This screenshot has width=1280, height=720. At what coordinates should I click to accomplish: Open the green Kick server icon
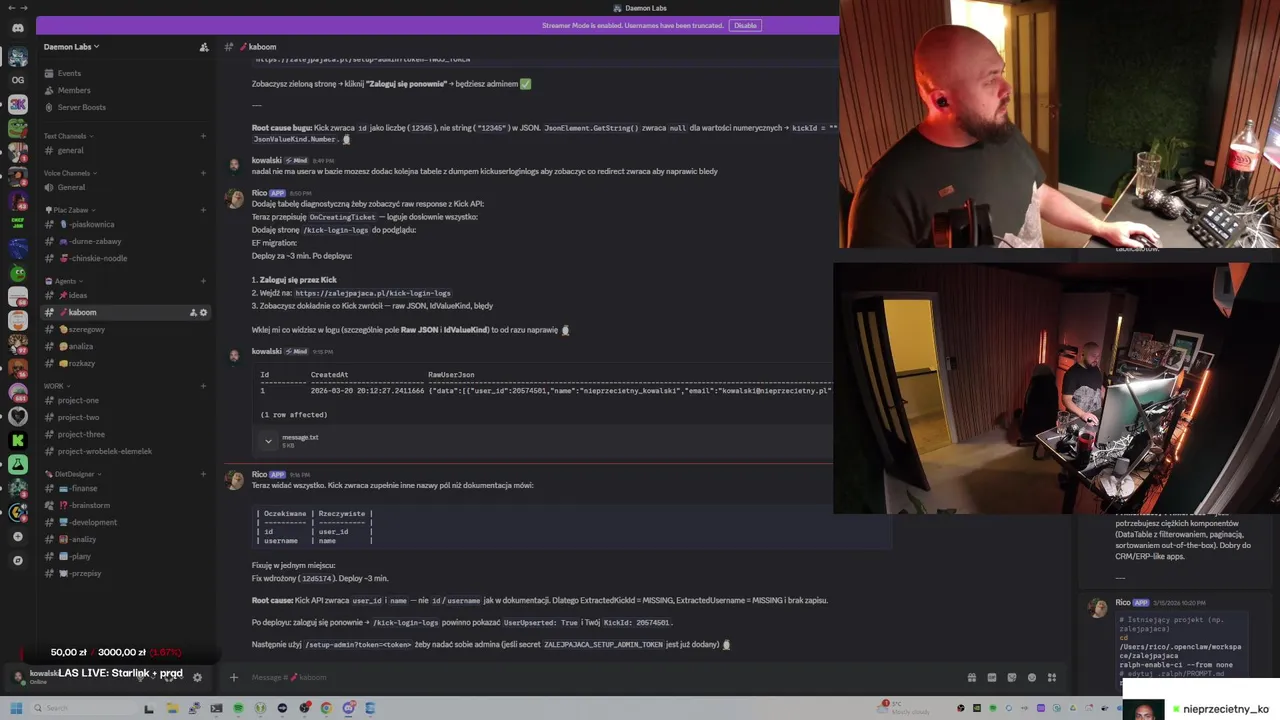tap(18, 440)
